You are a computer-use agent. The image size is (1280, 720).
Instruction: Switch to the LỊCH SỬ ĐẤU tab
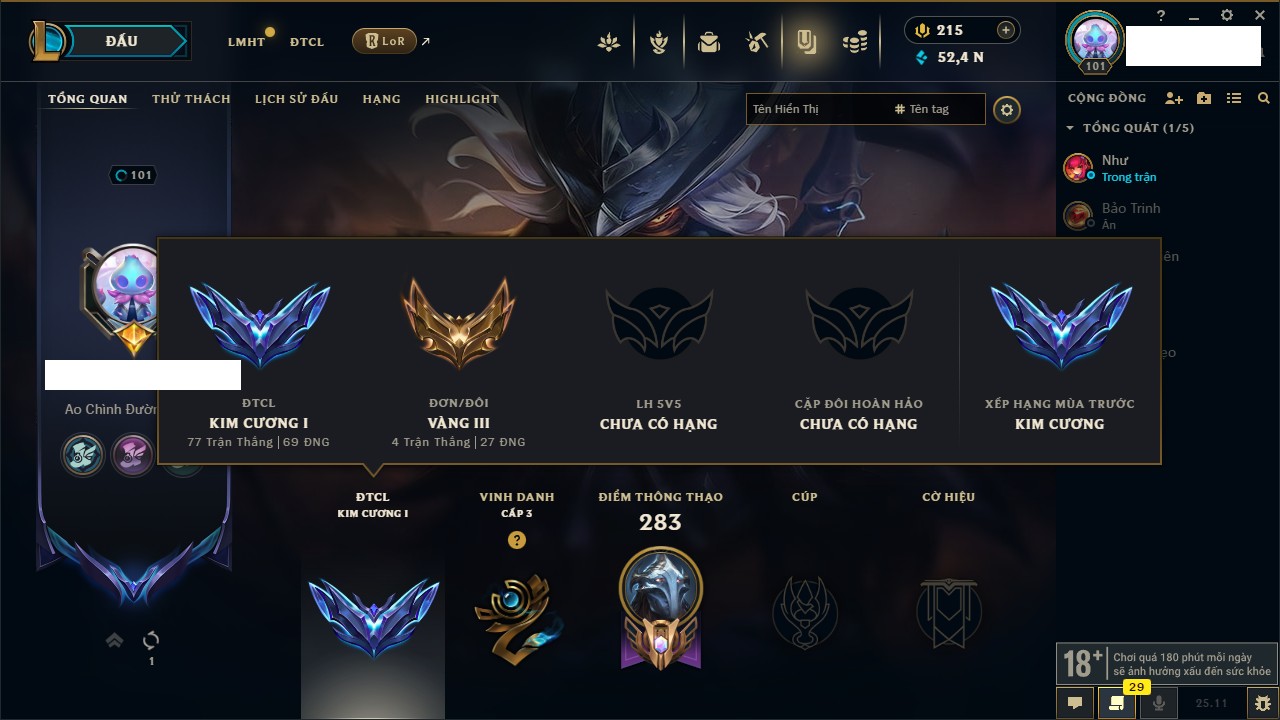click(x=296, y=99)
